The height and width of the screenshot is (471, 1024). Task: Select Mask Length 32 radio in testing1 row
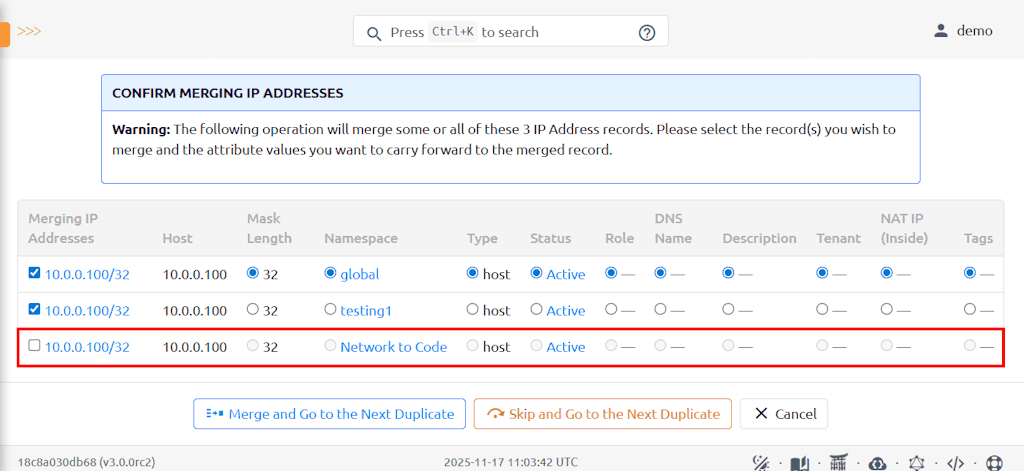(x=253, y=310)
